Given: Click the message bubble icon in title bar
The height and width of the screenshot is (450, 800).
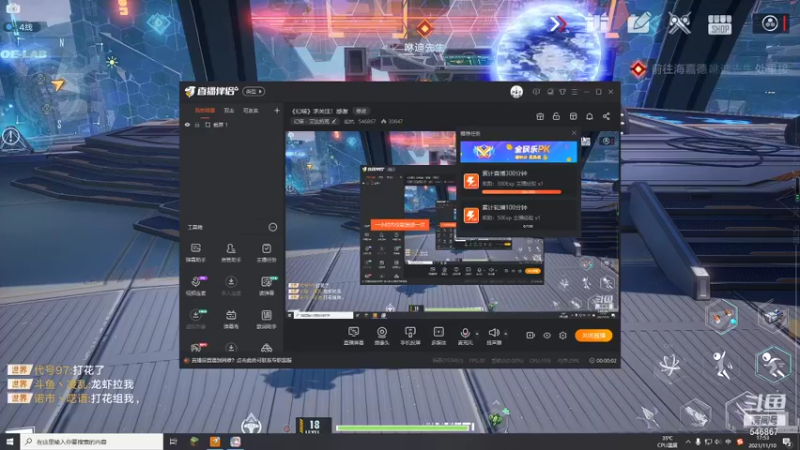Looking at the screenshot, I should pyautogui.click(x=536, y=92).
